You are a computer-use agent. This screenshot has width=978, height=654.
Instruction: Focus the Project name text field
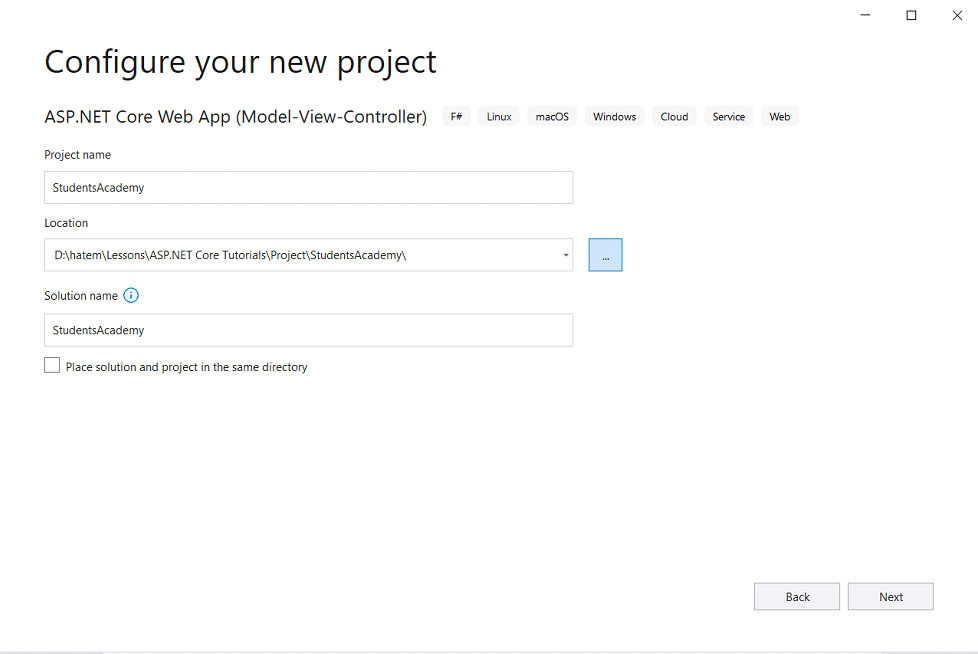[x=309, y=188]
